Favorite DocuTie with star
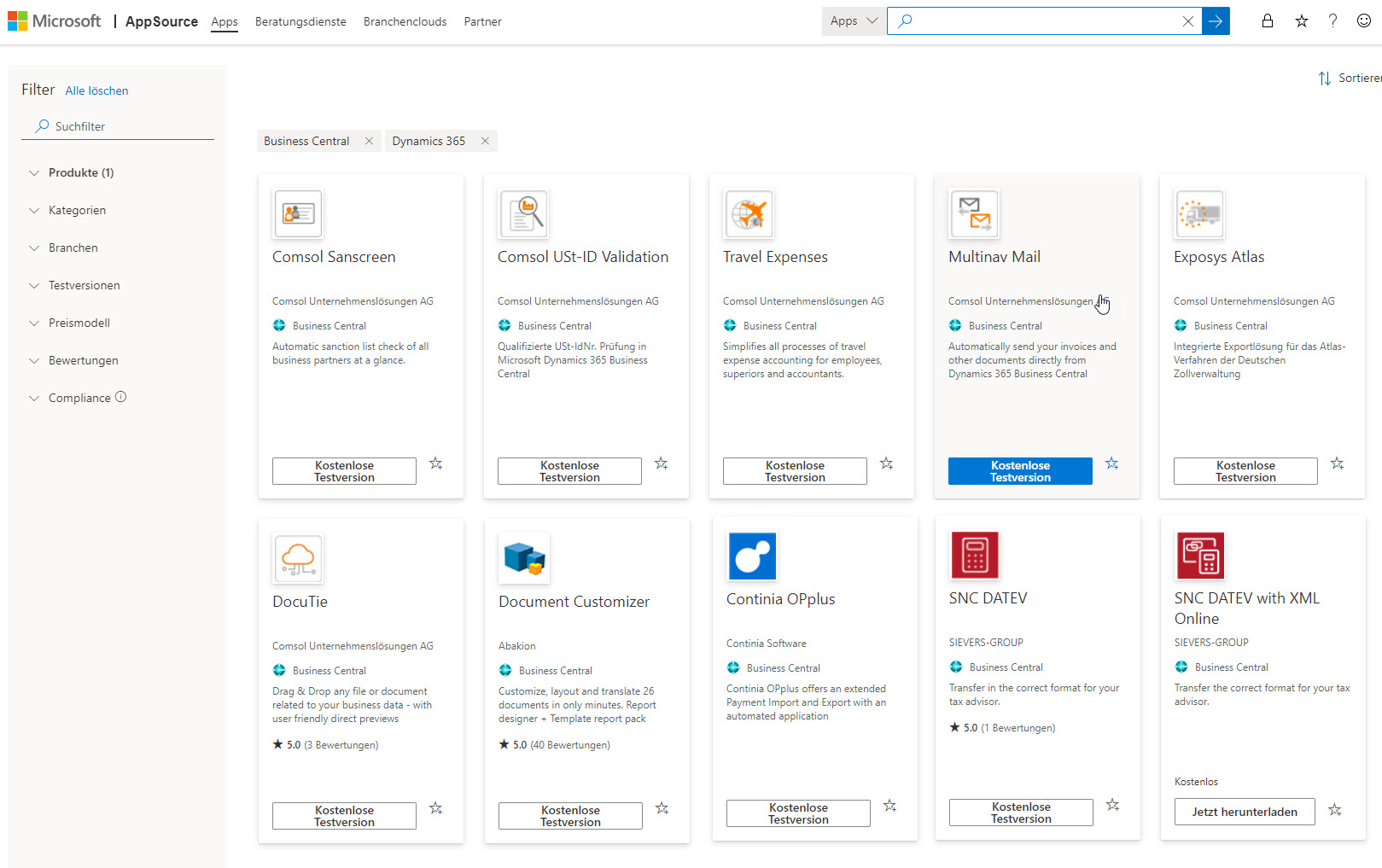The width and height of the screenshot is (1382, 868). [436, 808]
